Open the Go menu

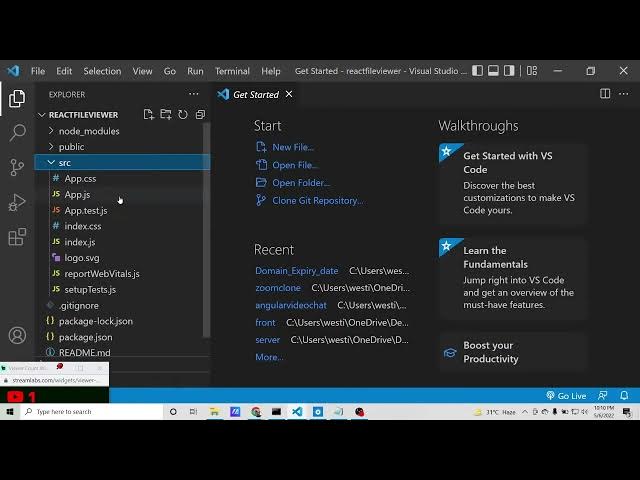point(170,71)
